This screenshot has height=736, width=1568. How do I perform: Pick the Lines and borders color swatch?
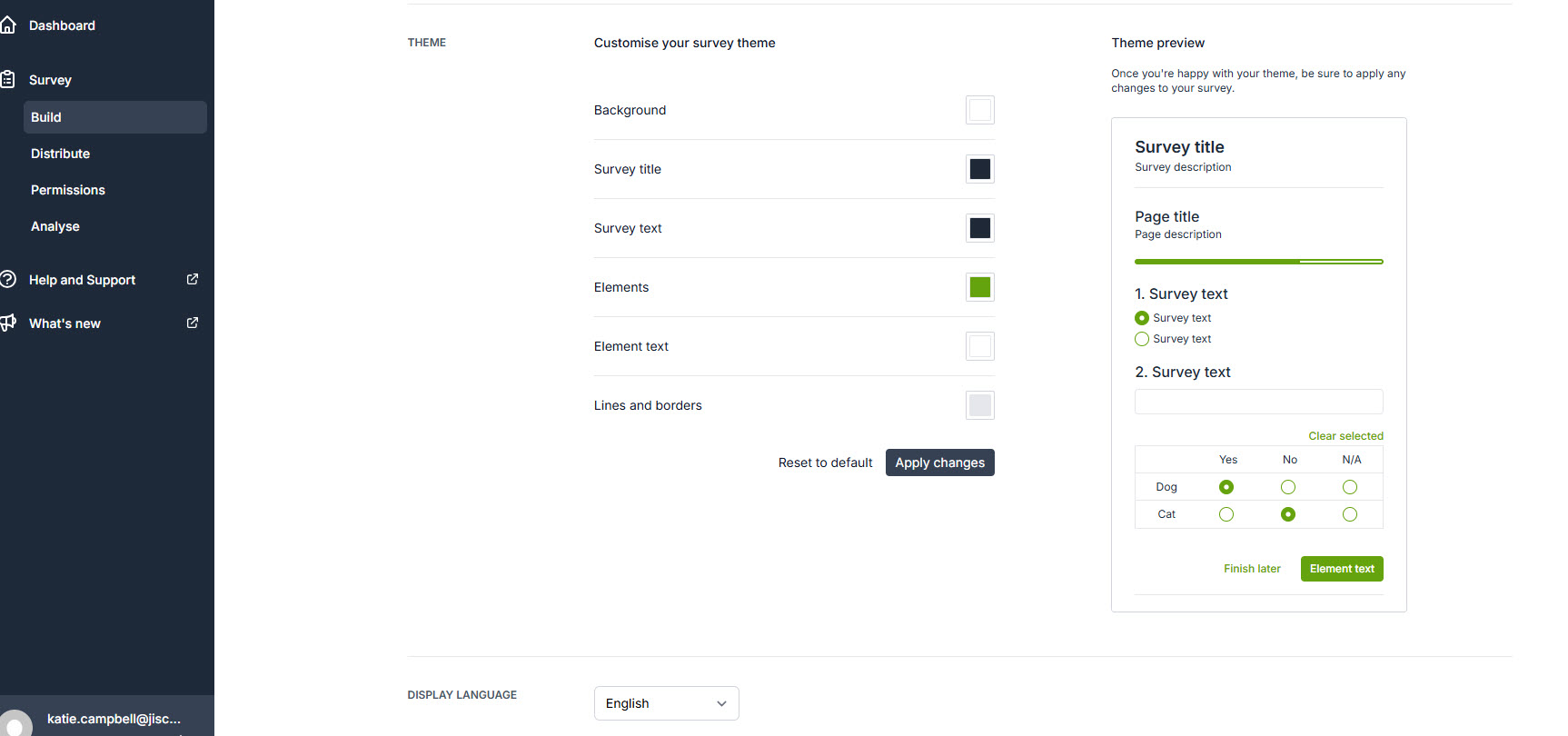coord(979,405)
